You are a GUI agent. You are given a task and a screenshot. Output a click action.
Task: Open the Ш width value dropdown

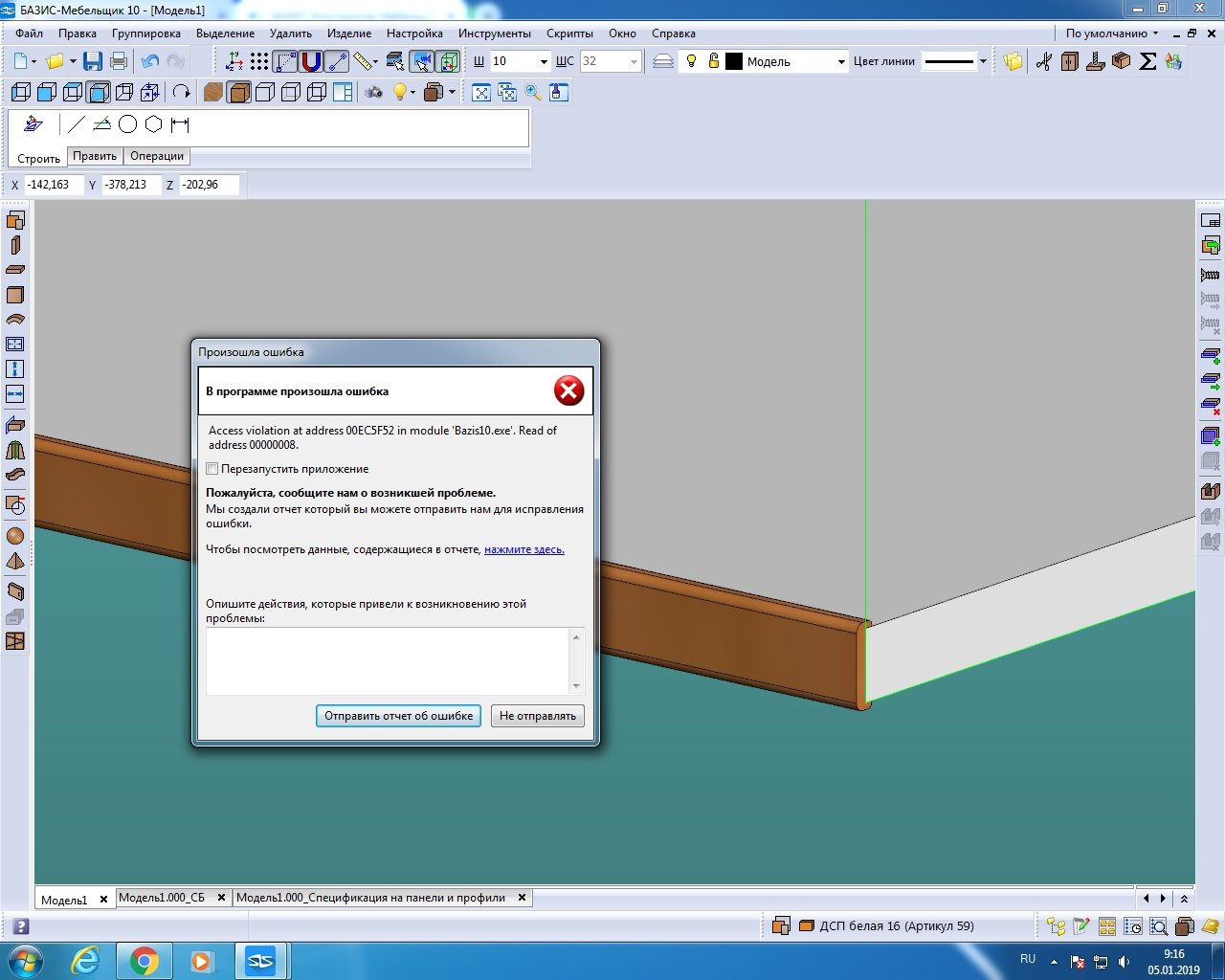(x=544, y=62)
